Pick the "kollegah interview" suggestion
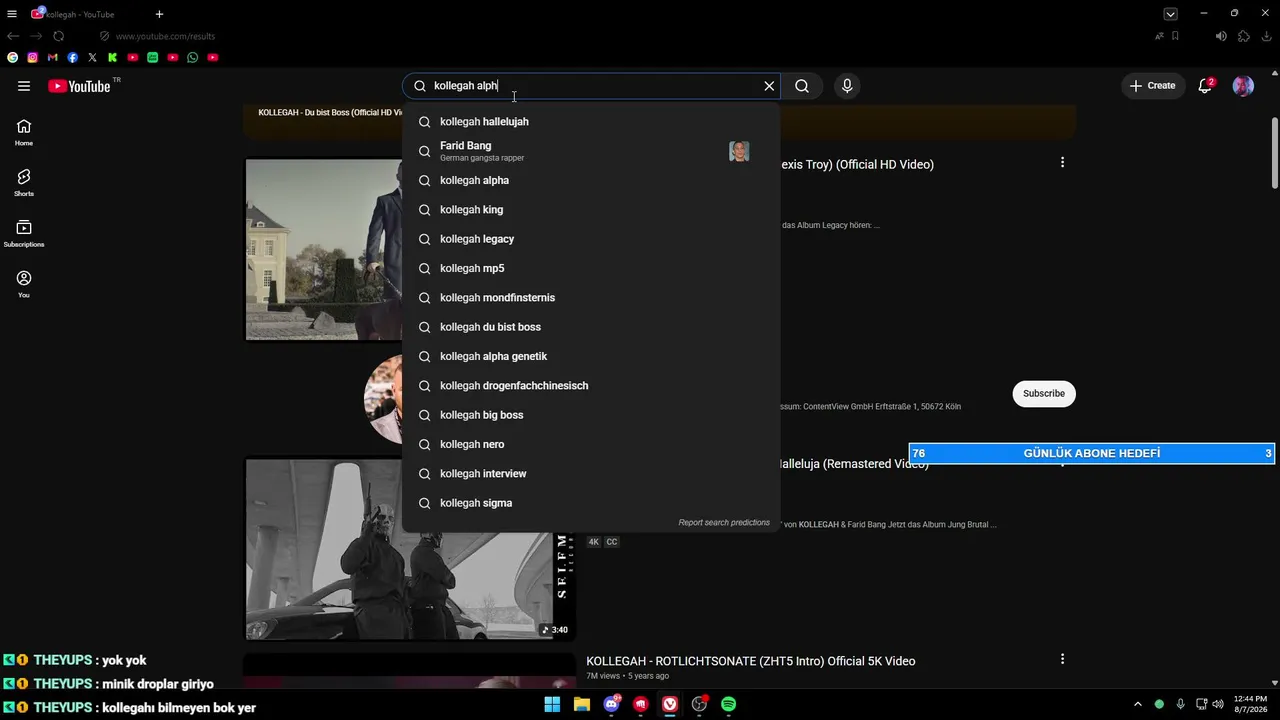The image size is (1280, 720). coord(591,474)
